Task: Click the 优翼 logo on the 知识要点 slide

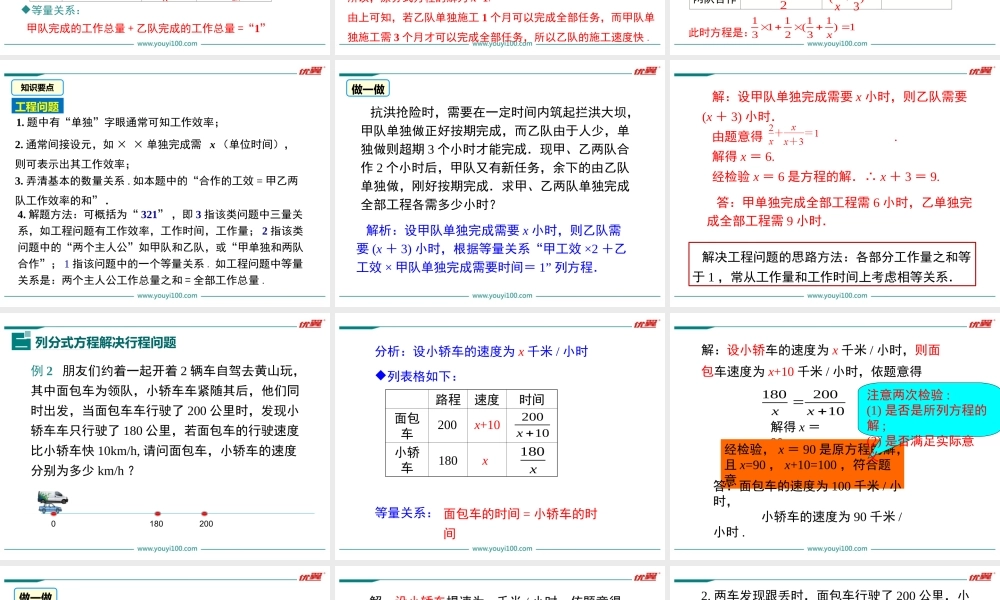Action: pyautogui.click(x=311, y=71)
